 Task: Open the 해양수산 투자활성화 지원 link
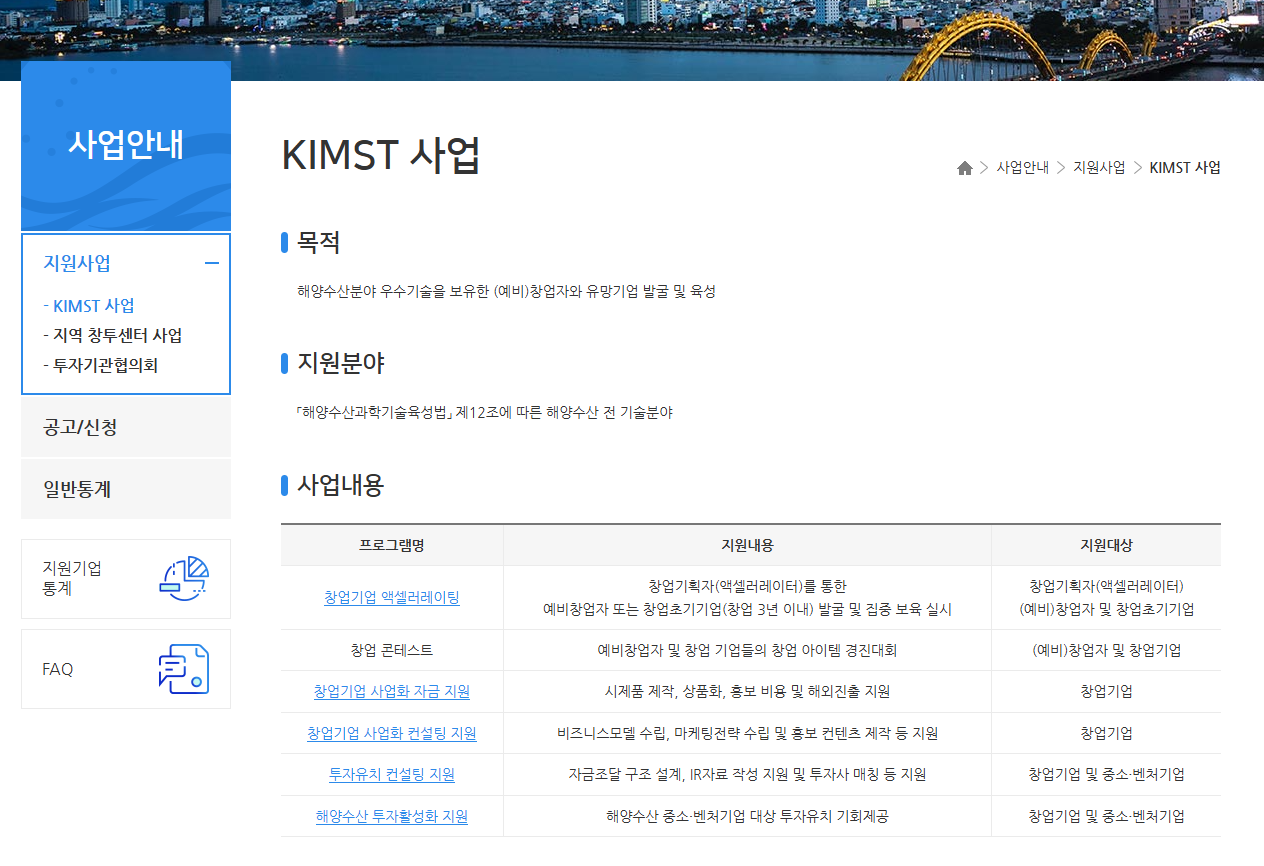(x=392, y=816)
